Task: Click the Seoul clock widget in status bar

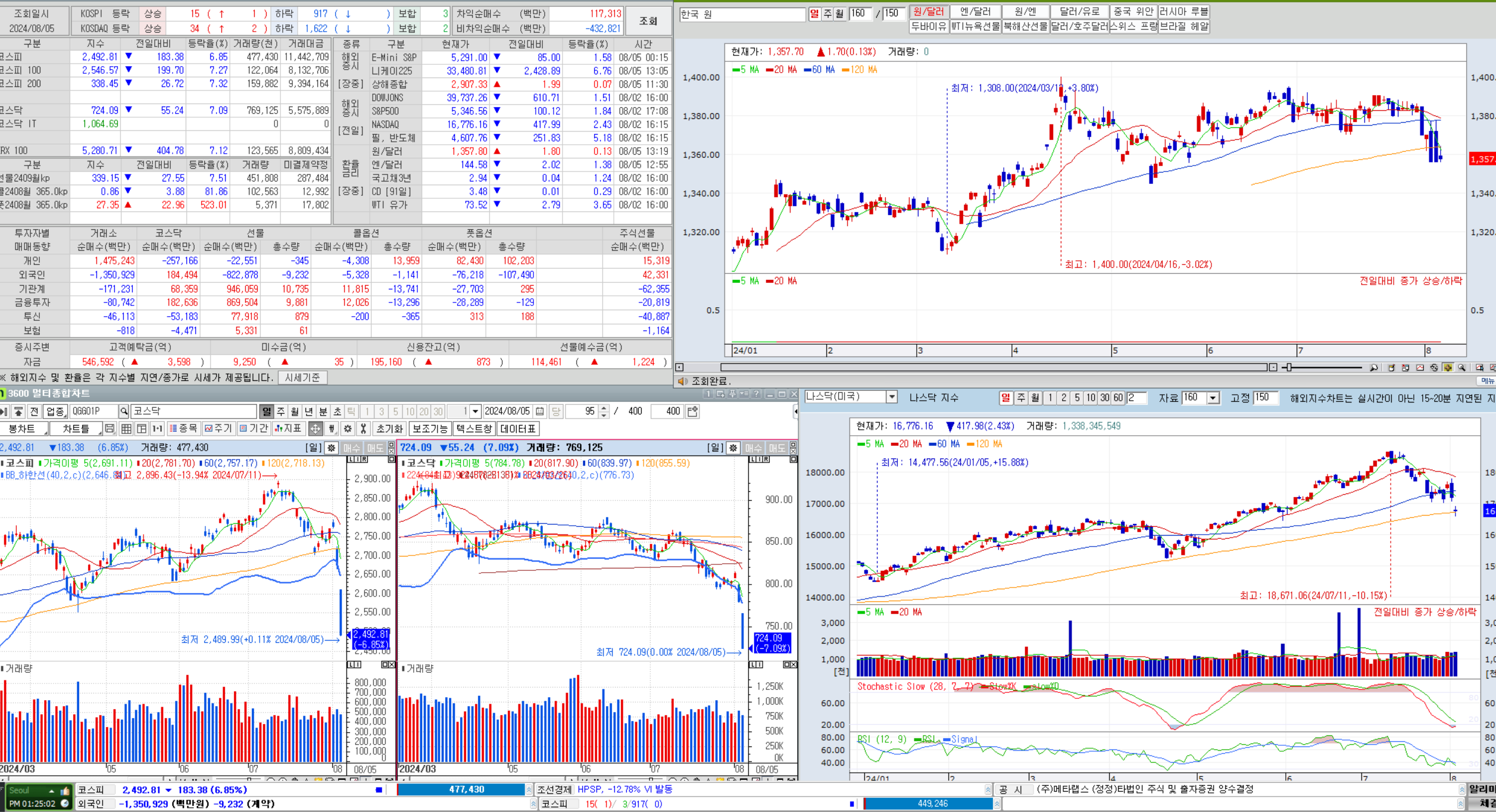Action: tap(39, 797)
